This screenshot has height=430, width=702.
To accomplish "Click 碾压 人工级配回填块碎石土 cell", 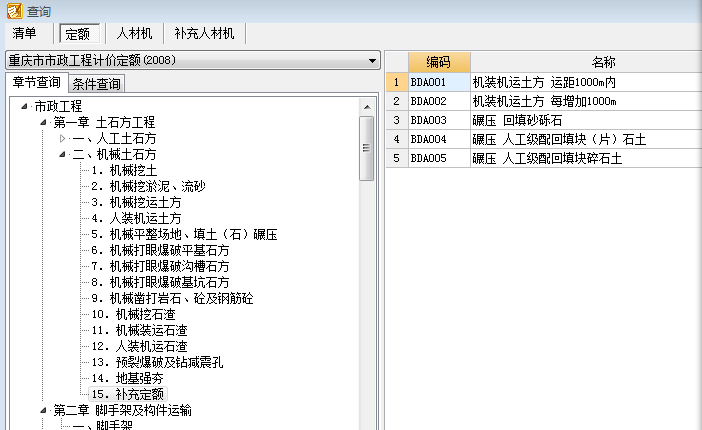I will [586, 158].
